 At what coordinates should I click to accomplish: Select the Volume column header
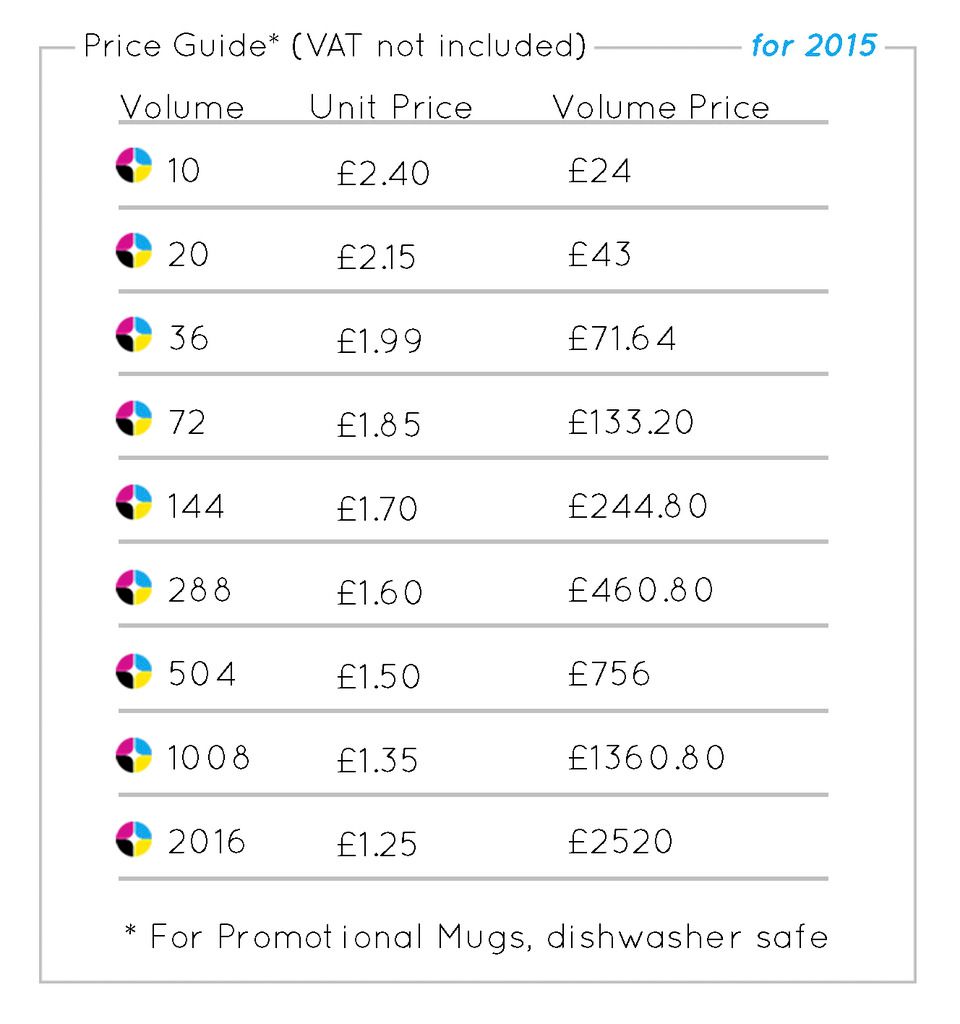click(x=182, y=107)
